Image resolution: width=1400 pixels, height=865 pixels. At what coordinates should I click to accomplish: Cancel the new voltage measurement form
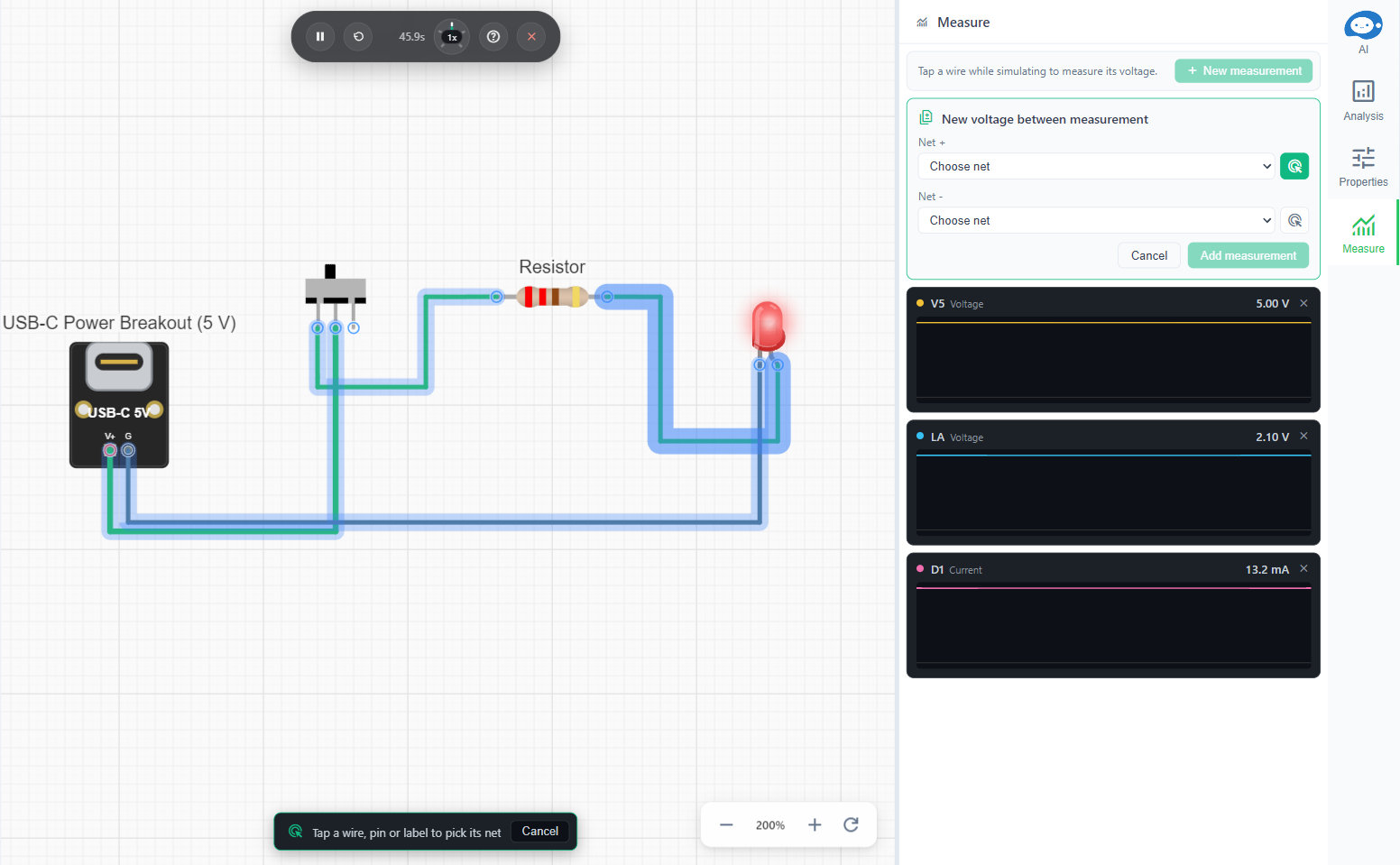(1149, 256)
